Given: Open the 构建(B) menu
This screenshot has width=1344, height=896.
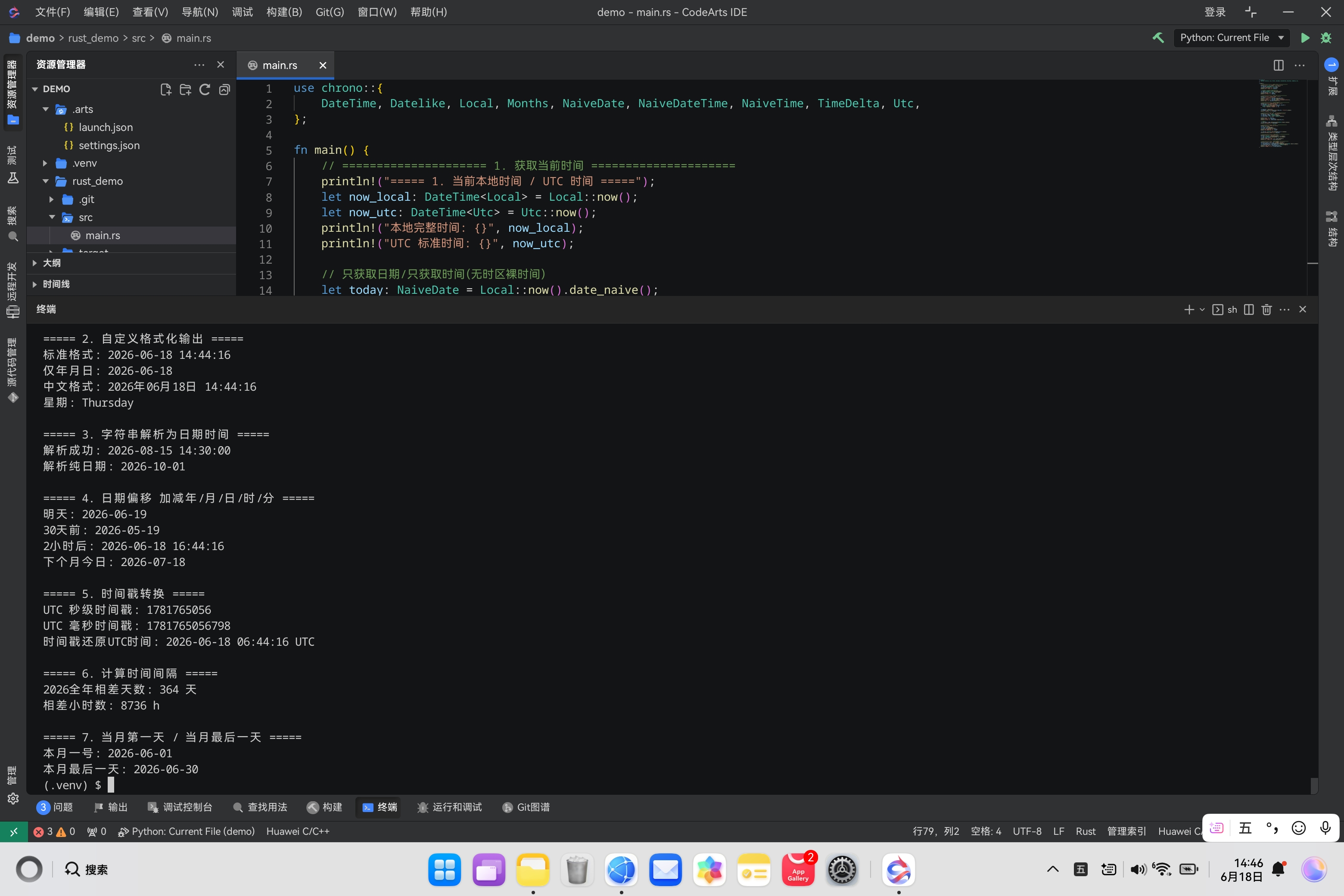Looking at the screenshot, I should (x=284, y=12).
